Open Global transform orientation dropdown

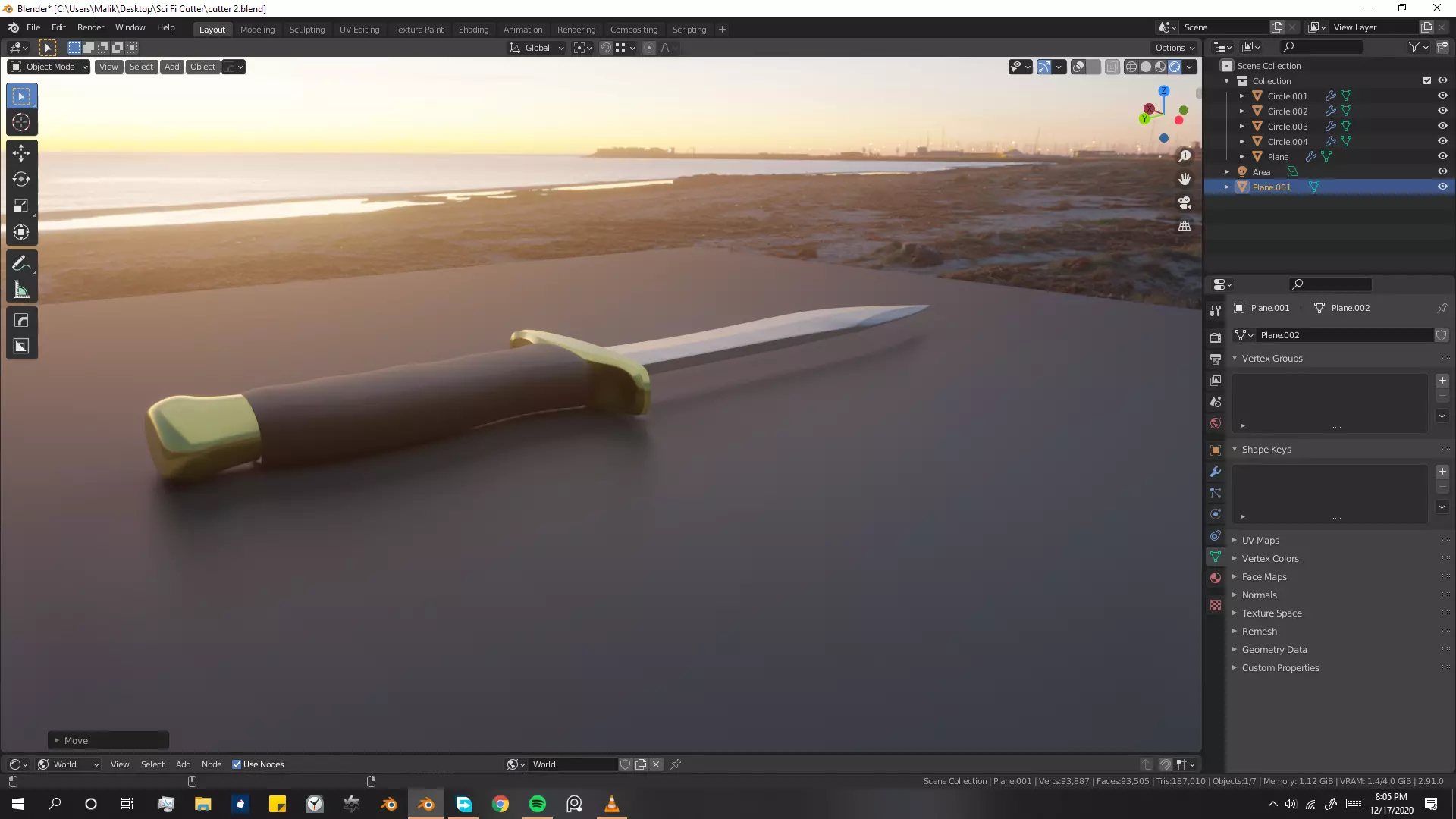[x=537, y=48]
